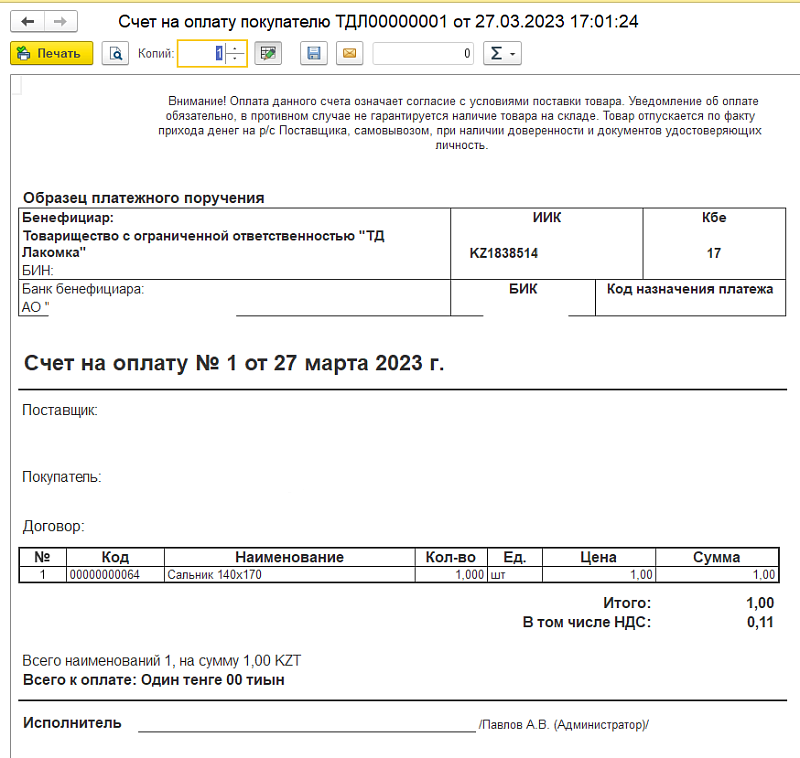Click the product code cell 00000000064
The height and width of the screenshot is (758, 800).
[115, 575]
